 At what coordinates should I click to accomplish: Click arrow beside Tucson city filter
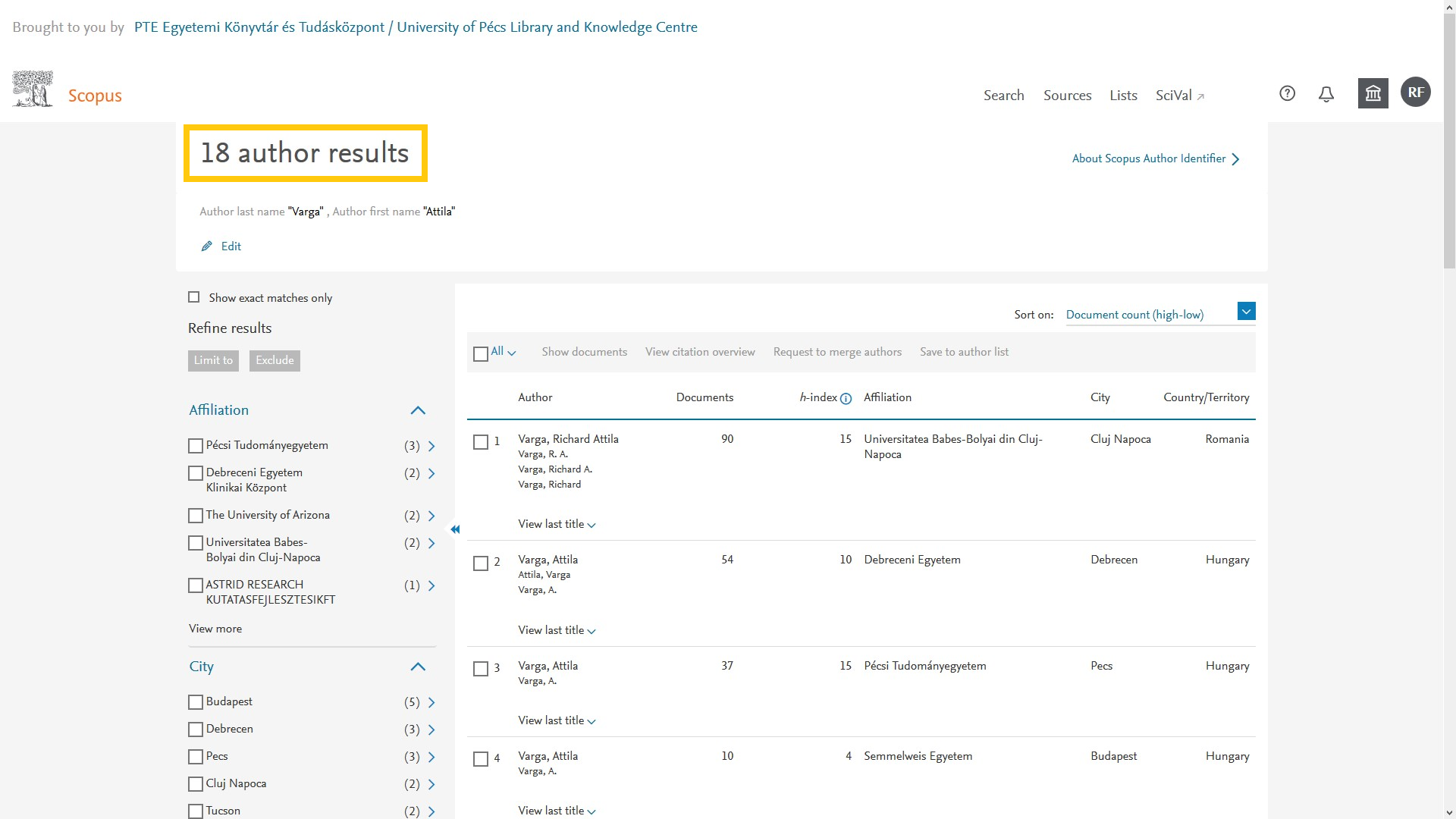[x=431, y=811]
